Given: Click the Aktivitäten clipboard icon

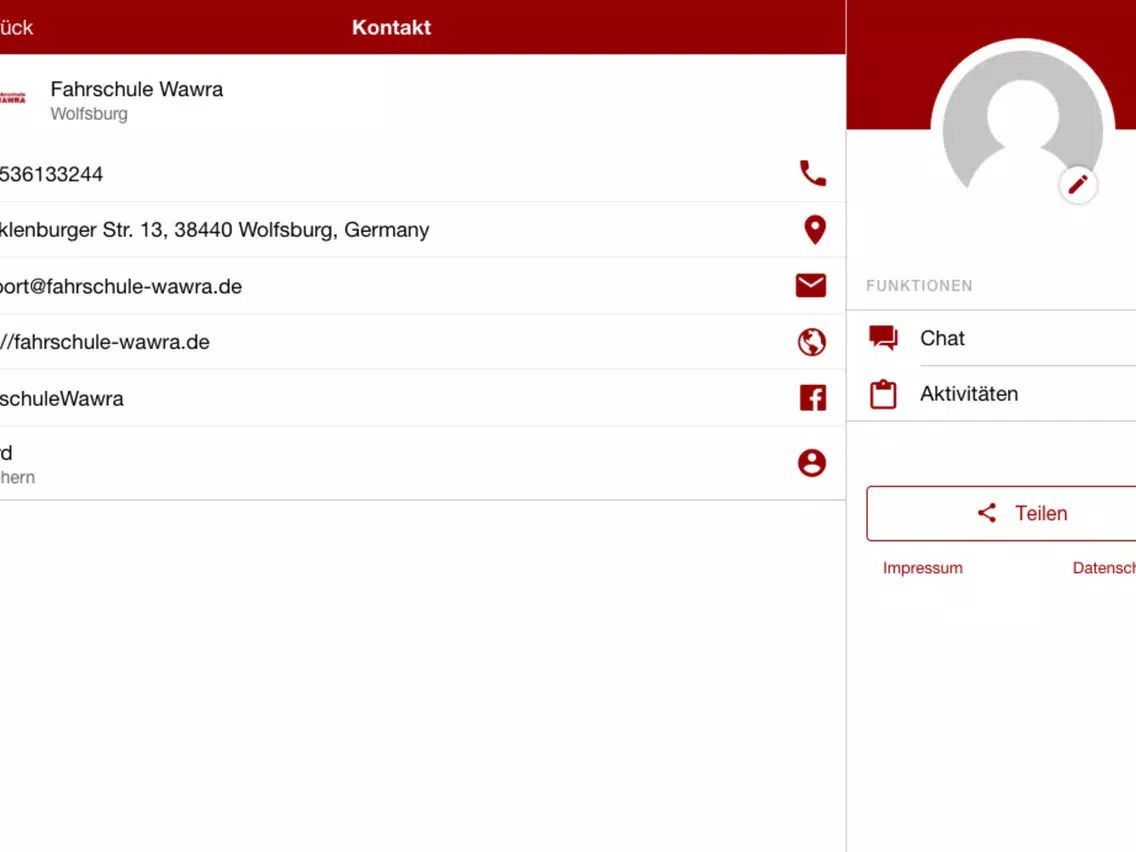Looking at the screenshot, I should click(x=883, y=394).
